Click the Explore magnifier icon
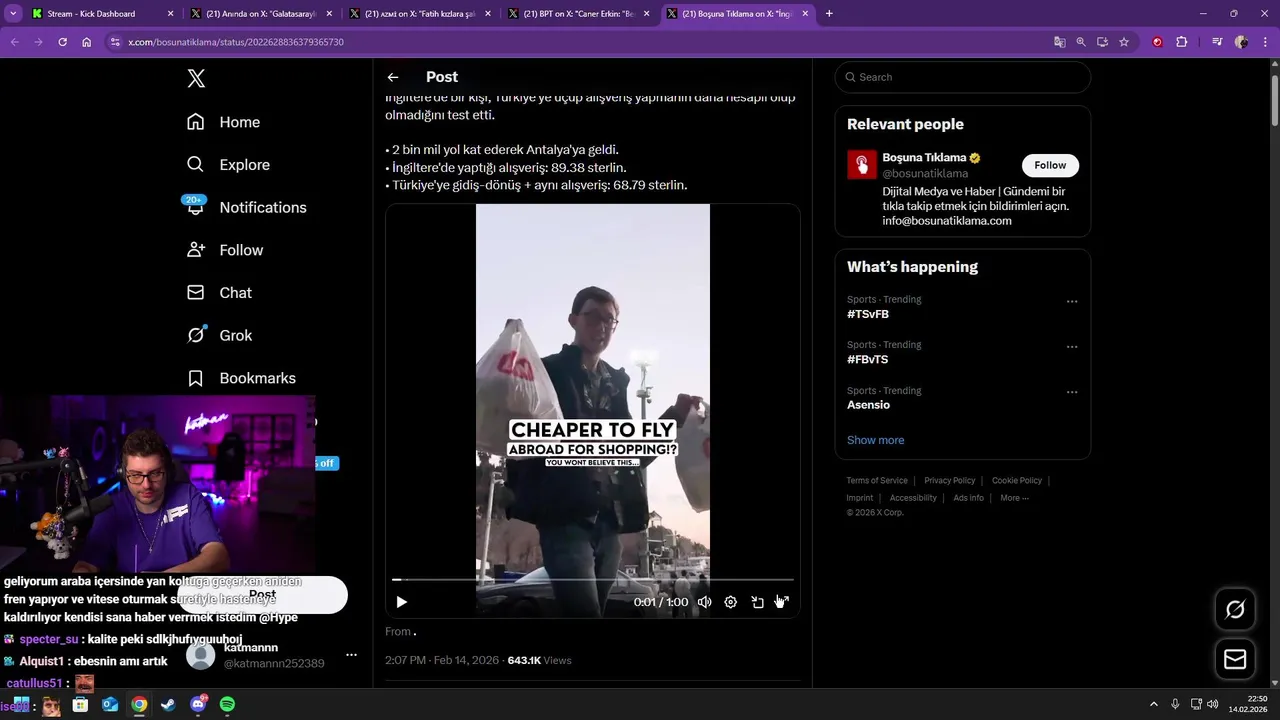Screen dimensions: 1280x720 click(196, 165)
